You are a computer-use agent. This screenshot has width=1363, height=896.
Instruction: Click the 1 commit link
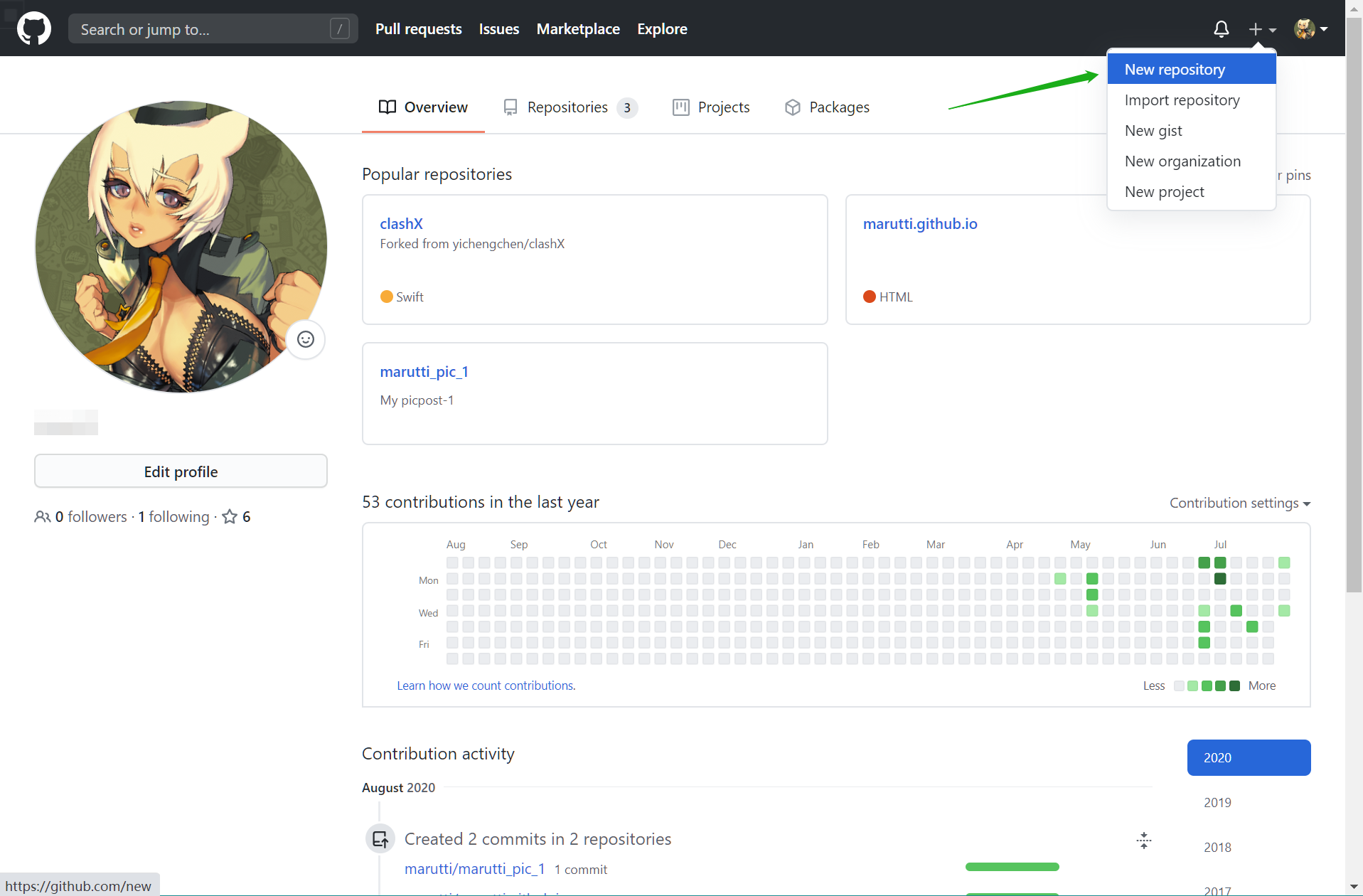(x=581, y=870)
